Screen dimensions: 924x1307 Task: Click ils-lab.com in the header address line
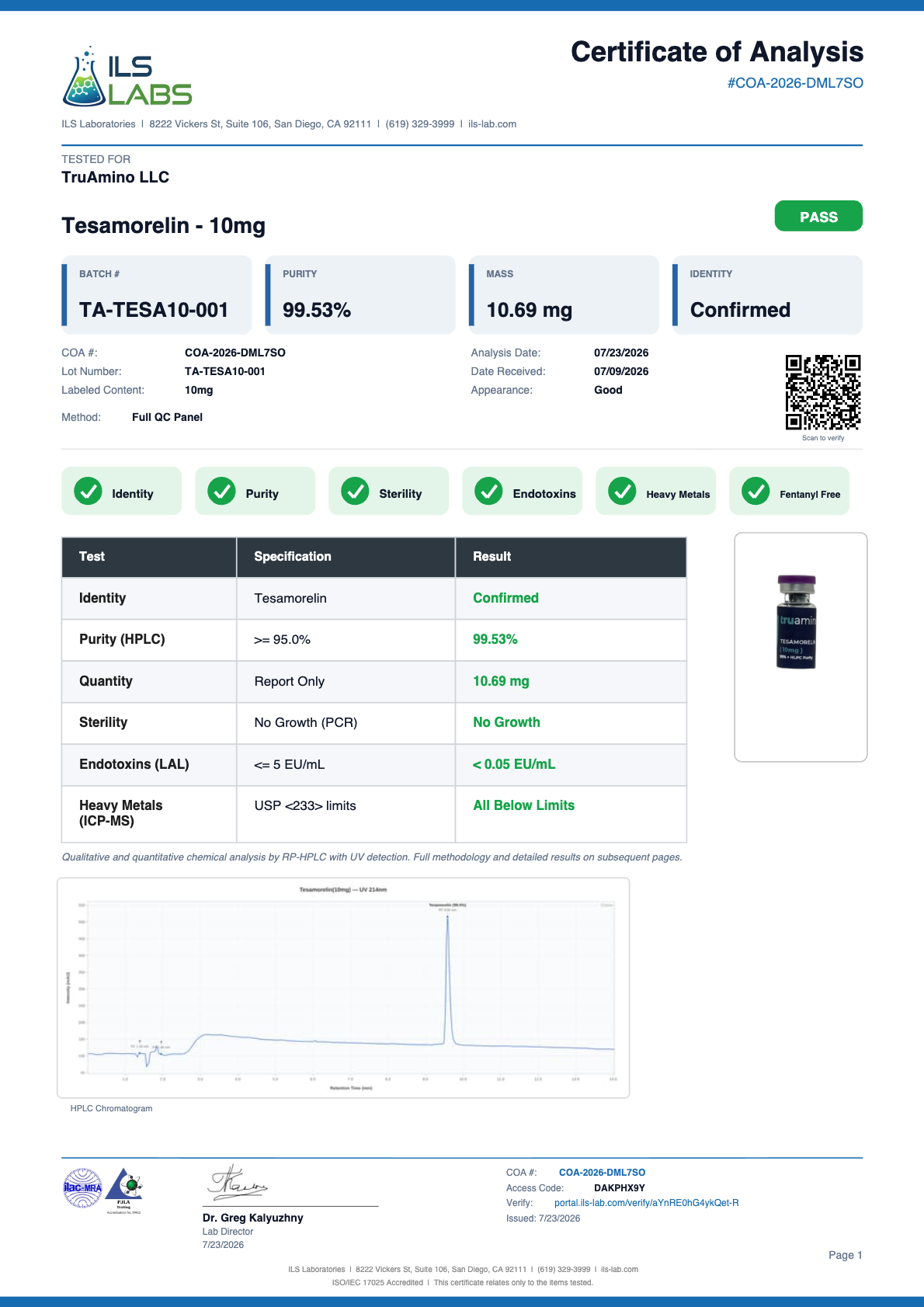pos(492,124)
